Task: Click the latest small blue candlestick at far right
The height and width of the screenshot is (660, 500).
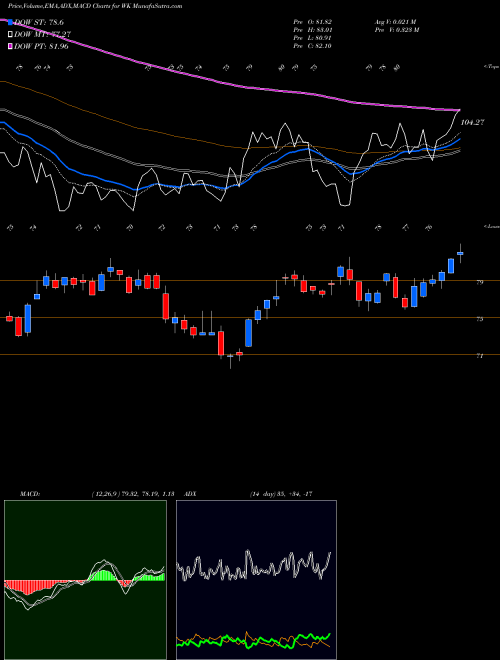Action: (460, 253)
